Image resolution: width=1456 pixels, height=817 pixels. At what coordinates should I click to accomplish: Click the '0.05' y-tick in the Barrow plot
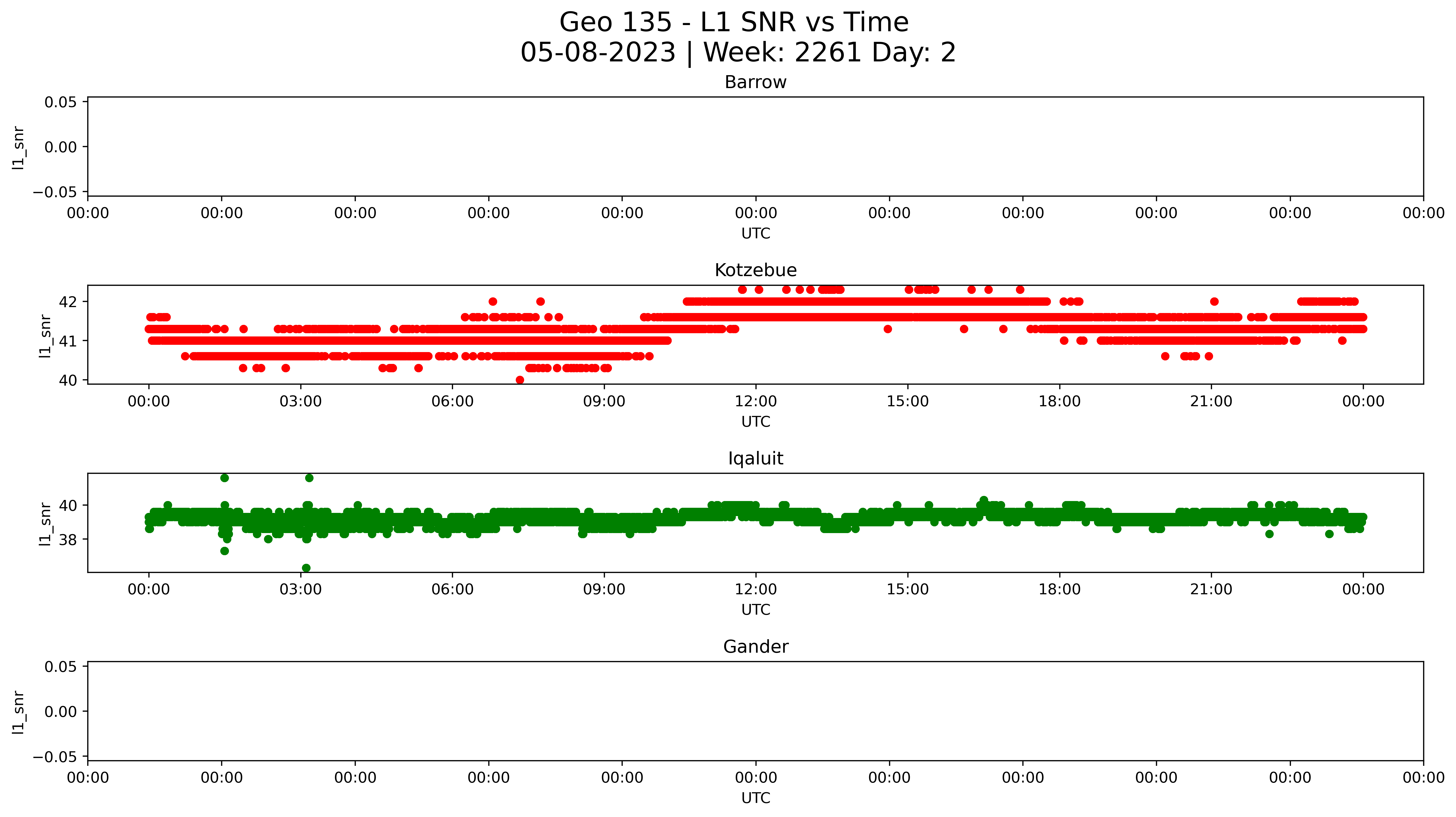tap(61, 102)
